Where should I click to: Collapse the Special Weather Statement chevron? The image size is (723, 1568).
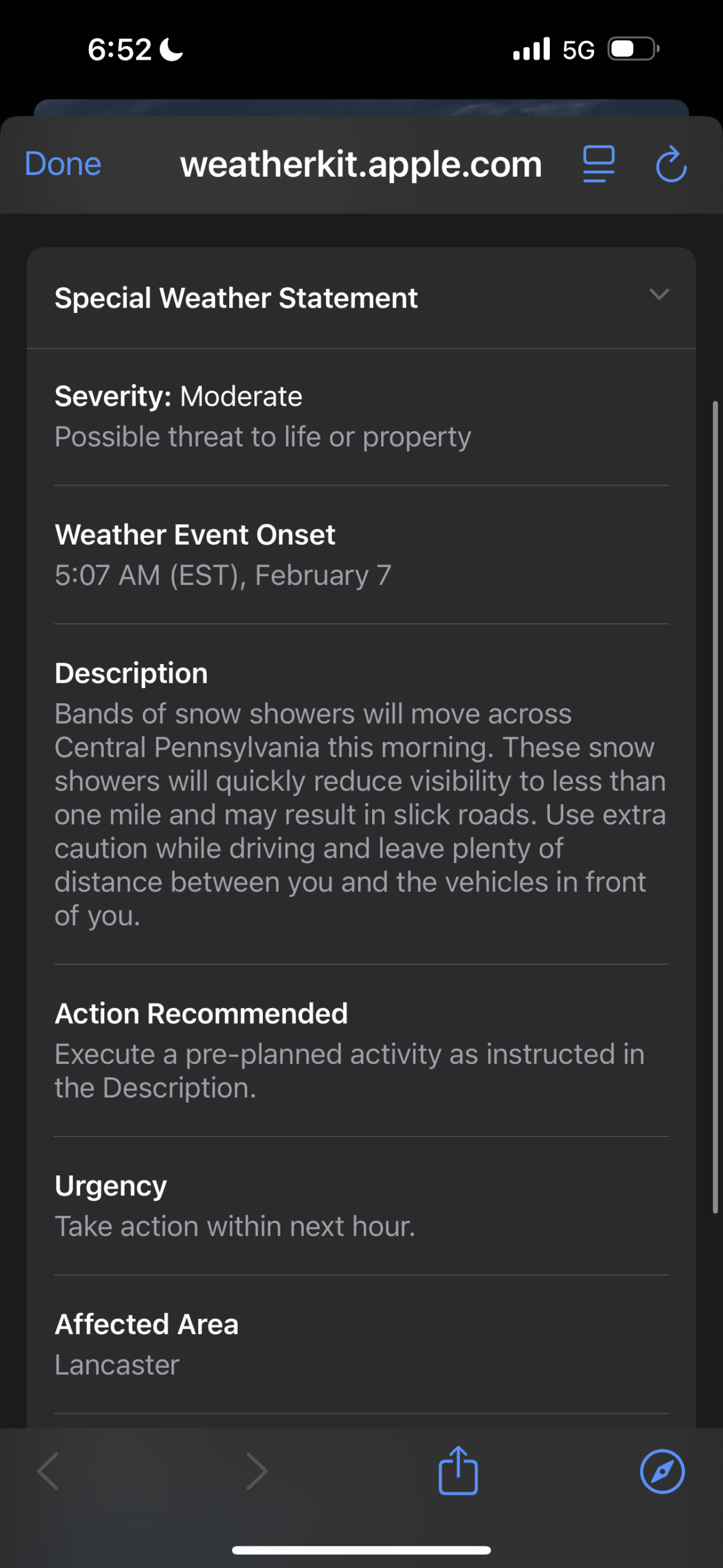[659, 296]
